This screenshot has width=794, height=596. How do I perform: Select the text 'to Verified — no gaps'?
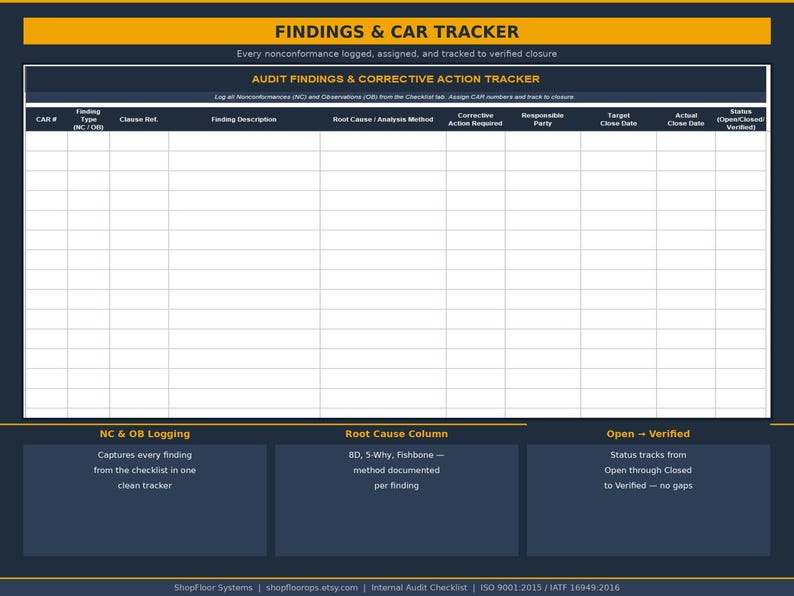click(x=648, y=485)
